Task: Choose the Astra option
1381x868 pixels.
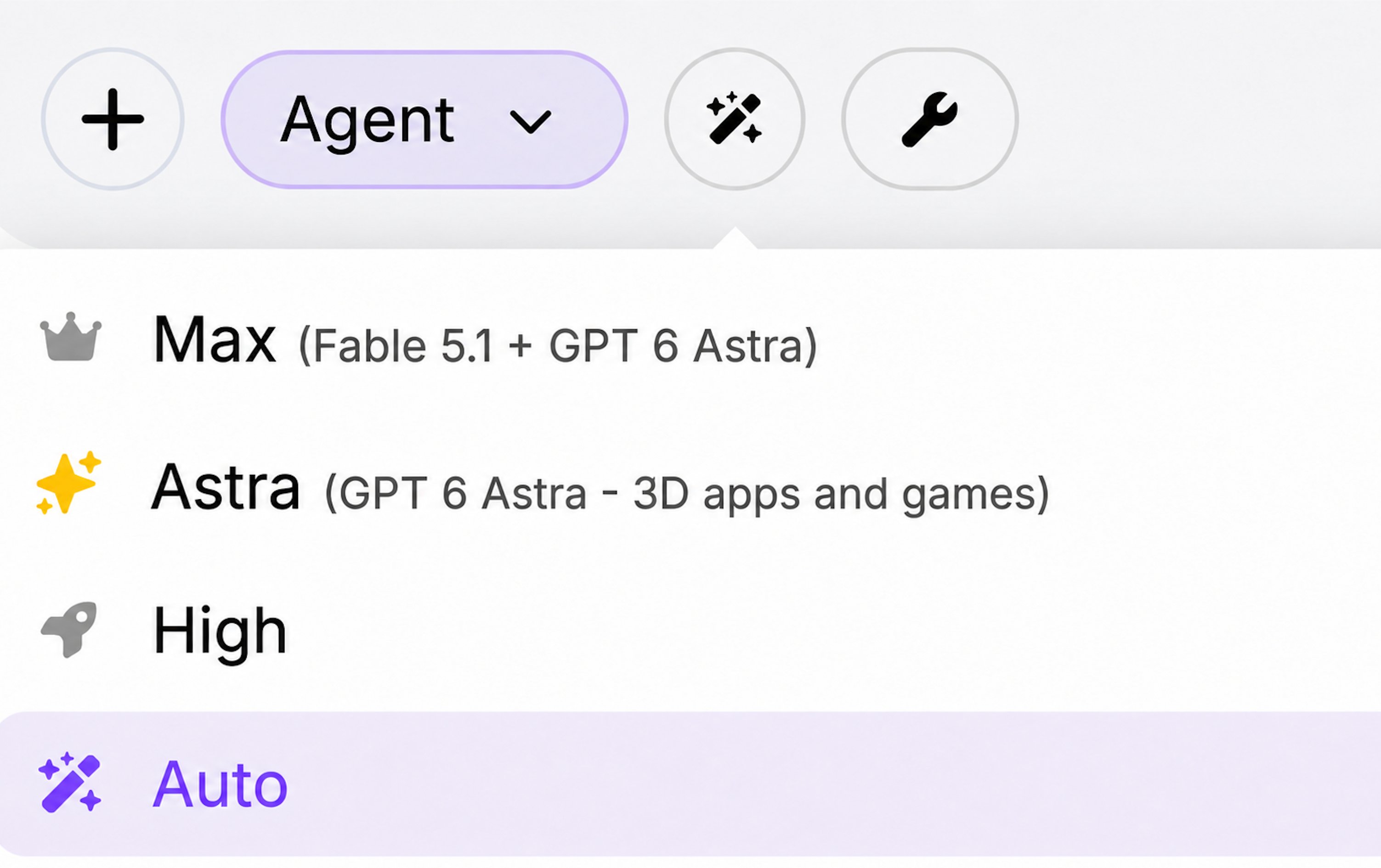Action: pyautogui.click(x=690, y=487)
